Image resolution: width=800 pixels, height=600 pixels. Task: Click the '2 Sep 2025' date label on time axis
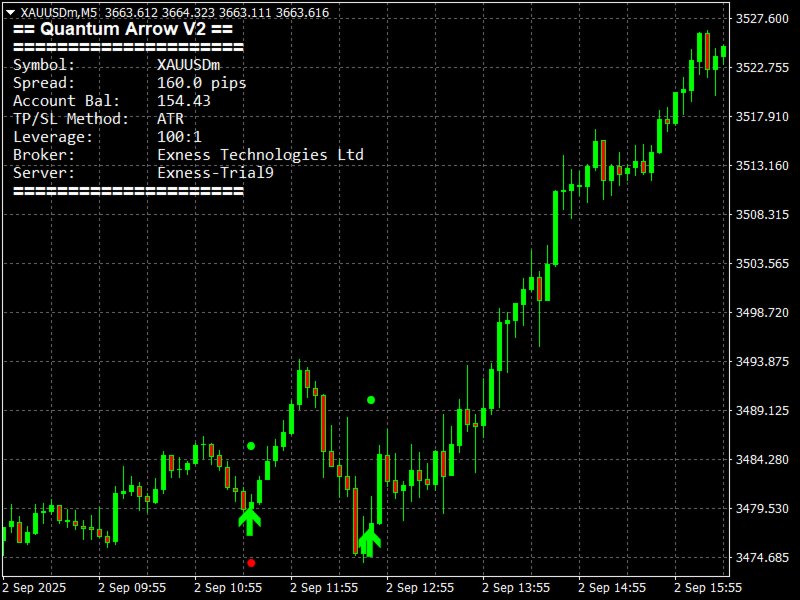point(34,588)
